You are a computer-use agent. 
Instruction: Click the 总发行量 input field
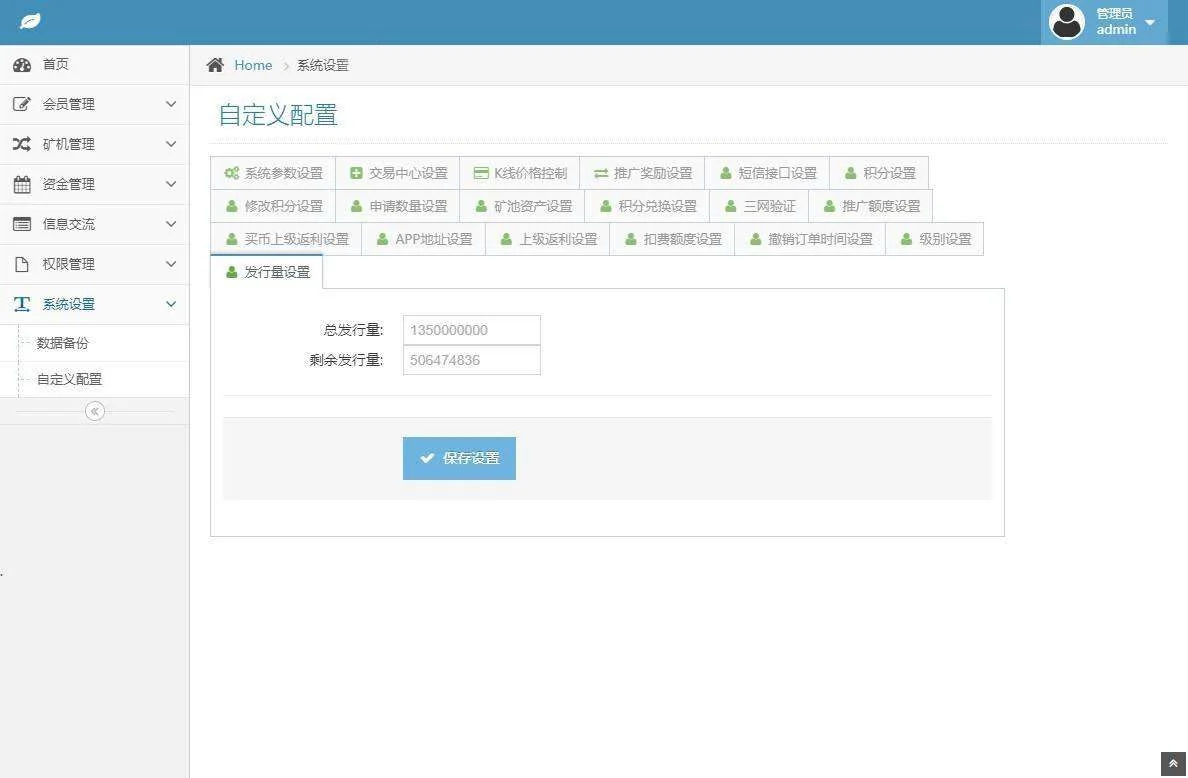click(x=471, y=330)
